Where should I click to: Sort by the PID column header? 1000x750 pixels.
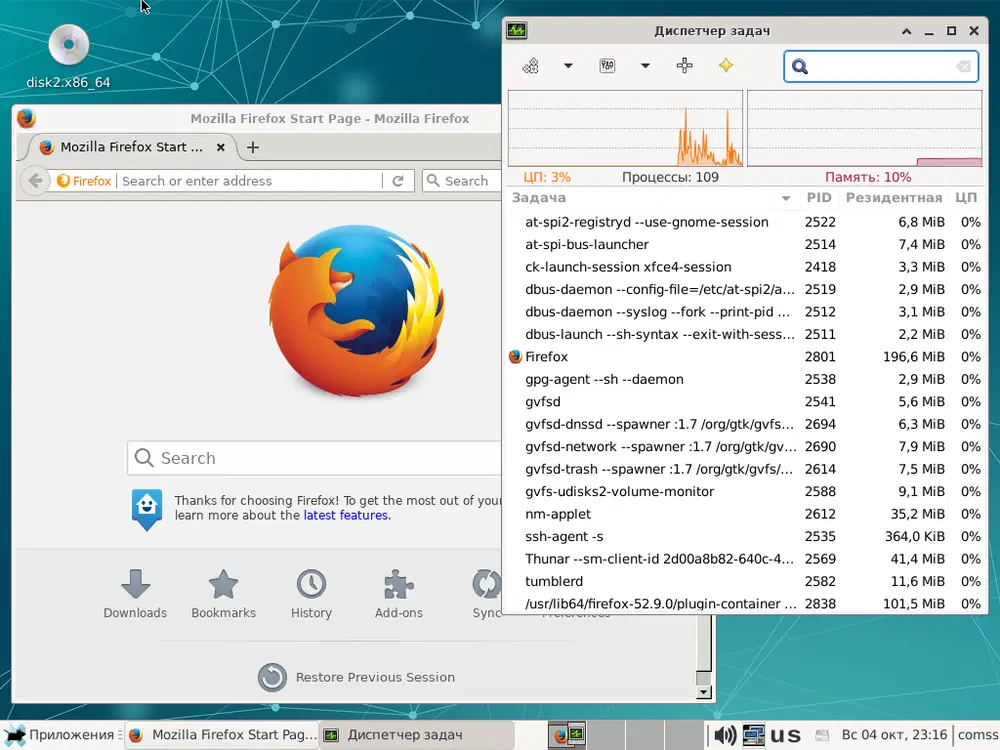[x=819, y=198]
